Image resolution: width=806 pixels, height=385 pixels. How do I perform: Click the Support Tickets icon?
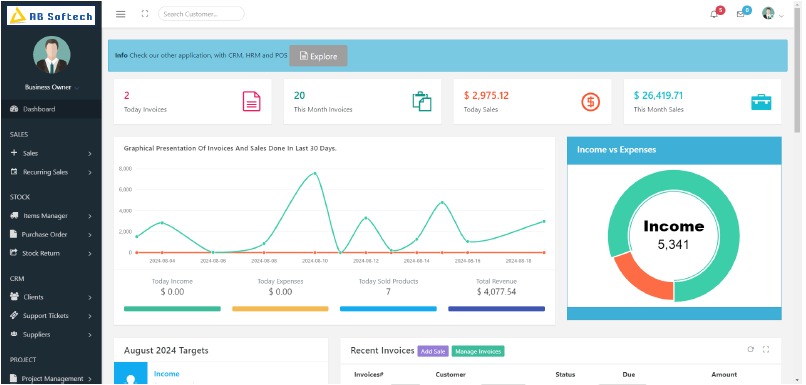(x=14, y=316)
